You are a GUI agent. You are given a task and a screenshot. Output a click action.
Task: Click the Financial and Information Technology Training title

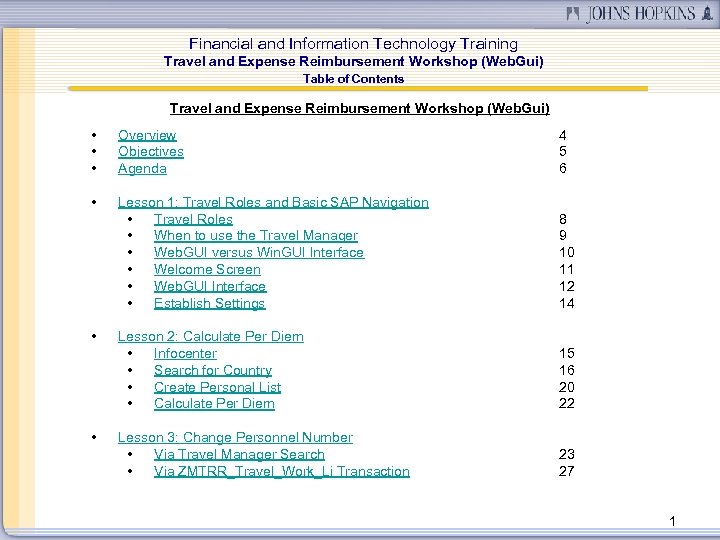click(353, 44)
